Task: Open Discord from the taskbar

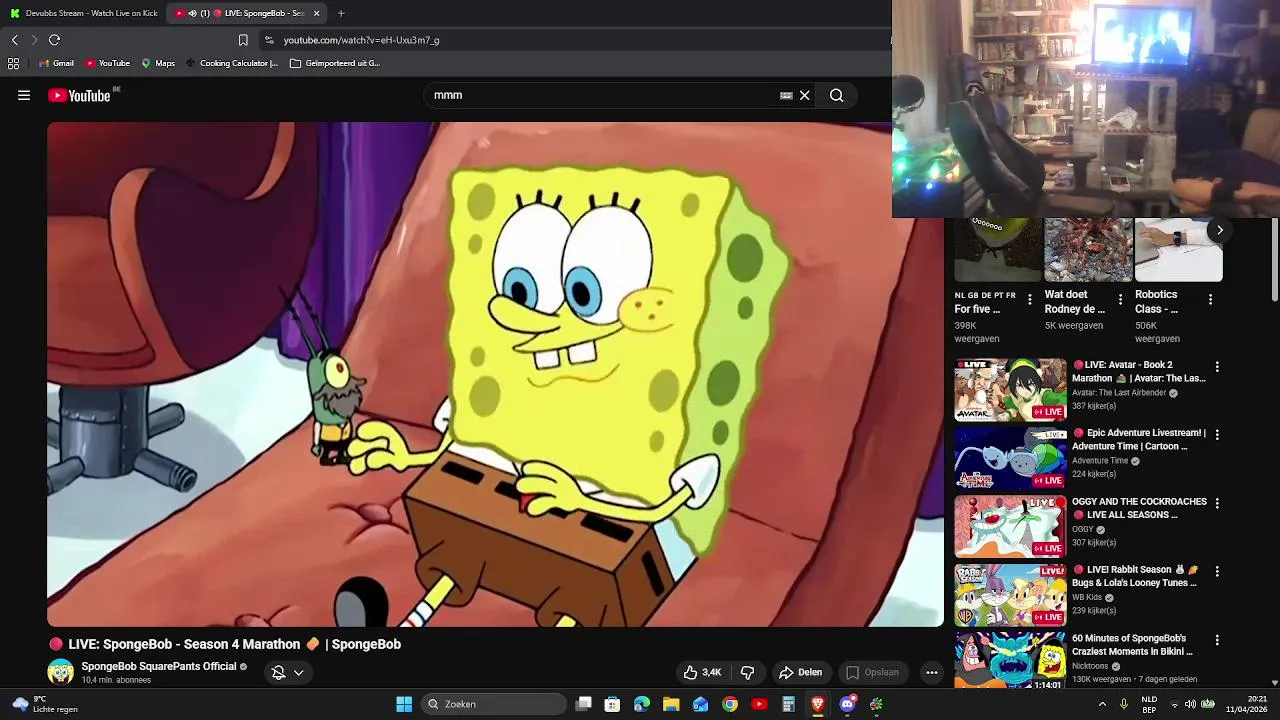Action: click(847, 704)
